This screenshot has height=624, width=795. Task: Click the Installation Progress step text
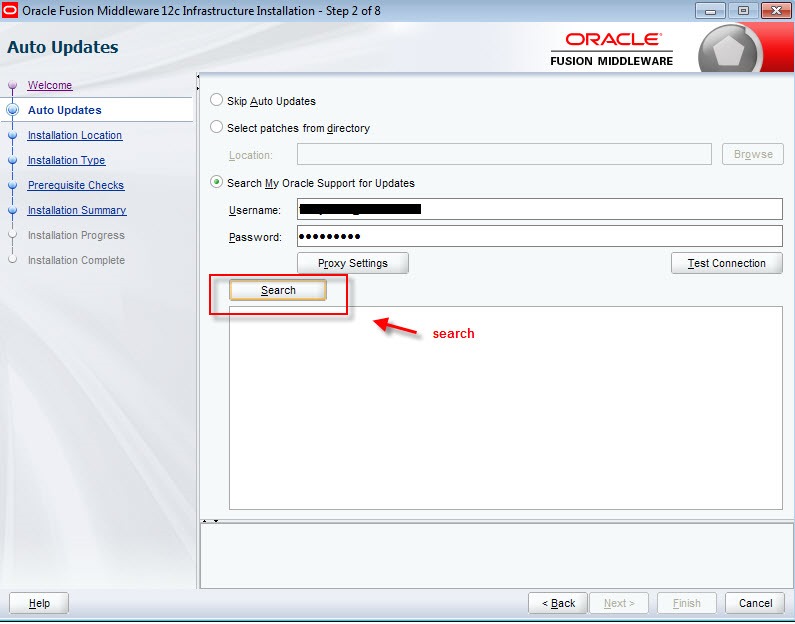pyautogui.click(x=76, y=235)
